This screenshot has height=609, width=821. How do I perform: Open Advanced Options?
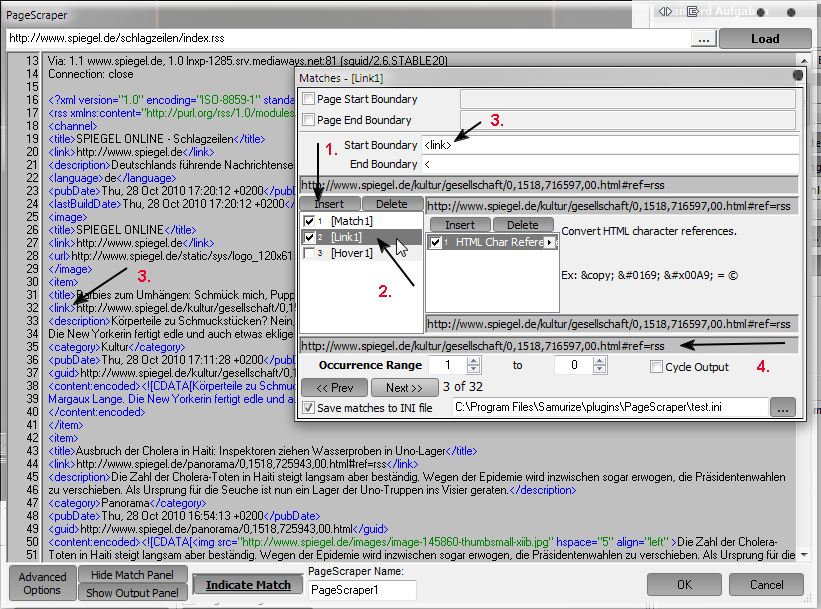(x=42, y=583)
